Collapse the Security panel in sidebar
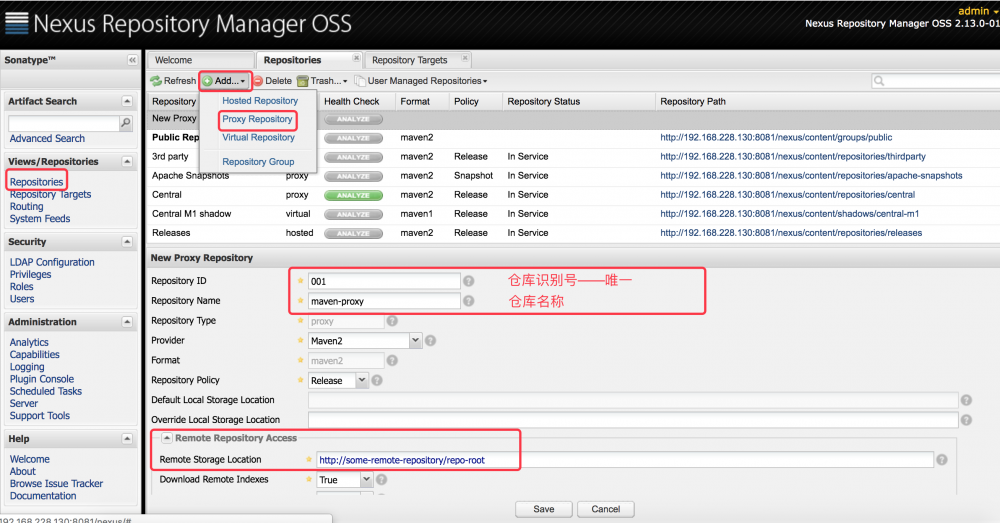The image size is (1000, 523). click(x=127, y=242)
